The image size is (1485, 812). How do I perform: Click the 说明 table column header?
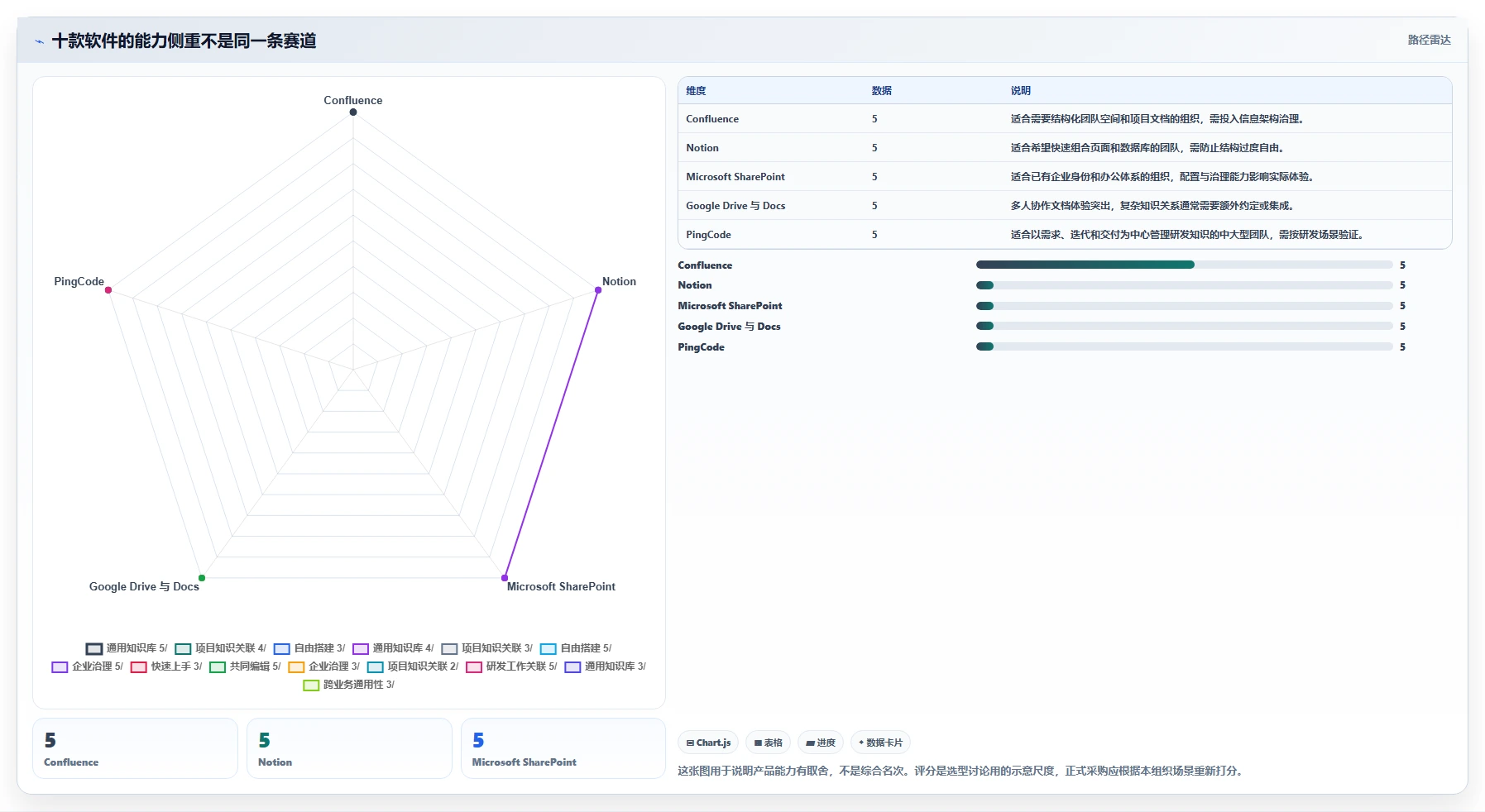tap(1021, 91)
